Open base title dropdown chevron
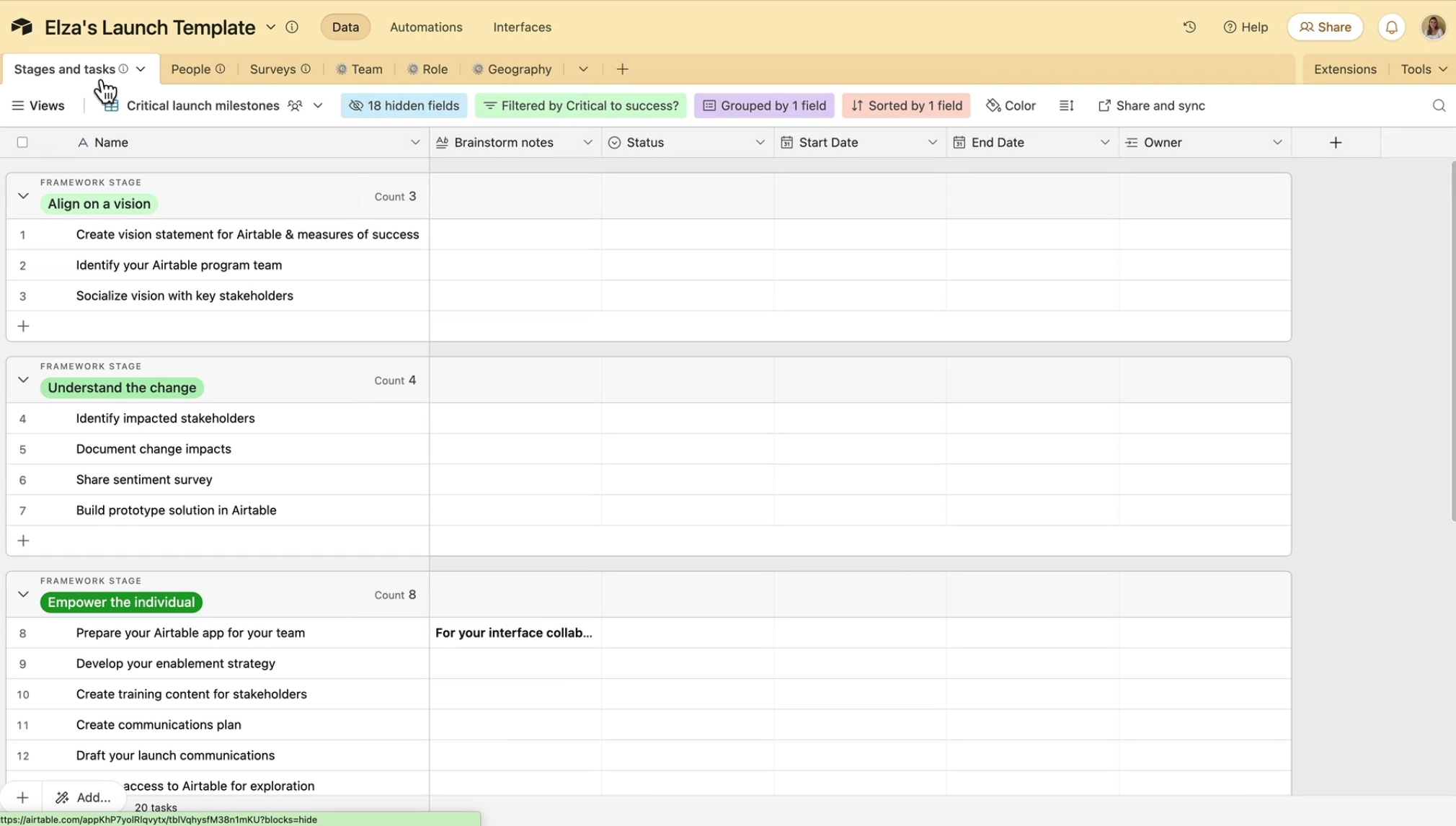1456x826 pixels. click(271, 27)
